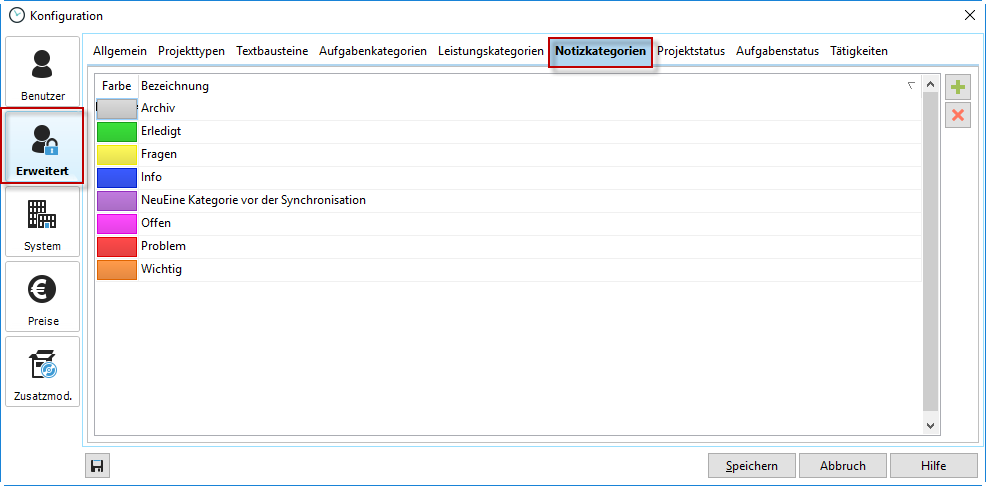The width and height of the screenshot is (986, 486).
Task: Click the floppy disk save icon
Action: [98, 465]
